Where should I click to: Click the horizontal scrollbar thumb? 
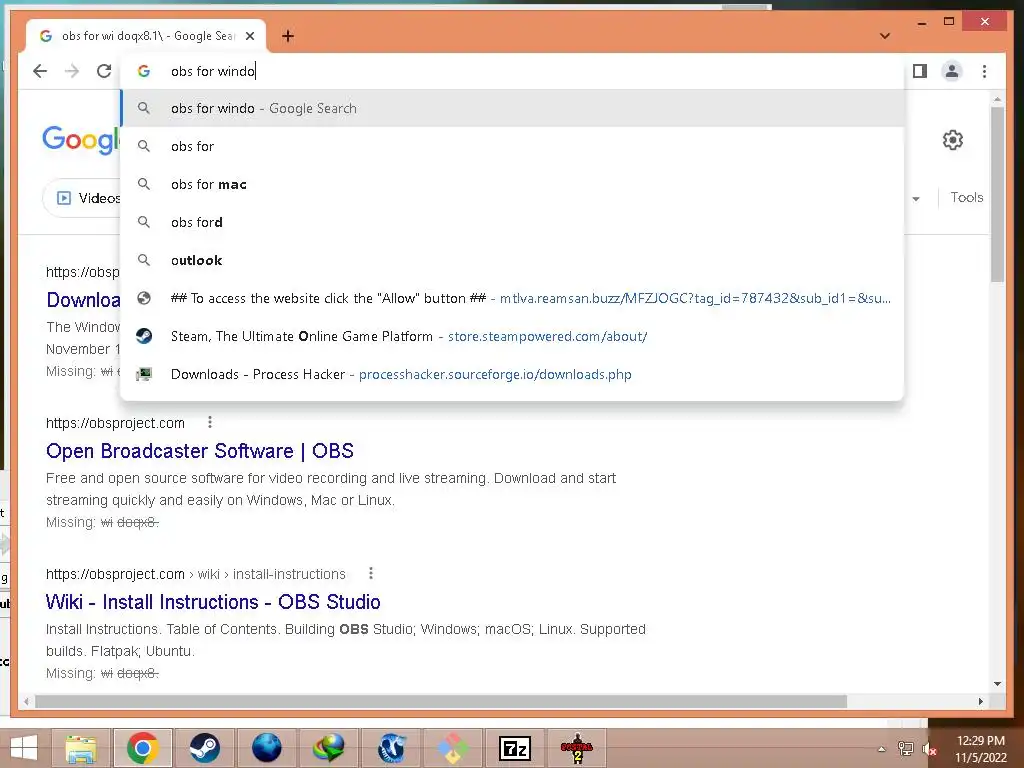pos(441,701)
